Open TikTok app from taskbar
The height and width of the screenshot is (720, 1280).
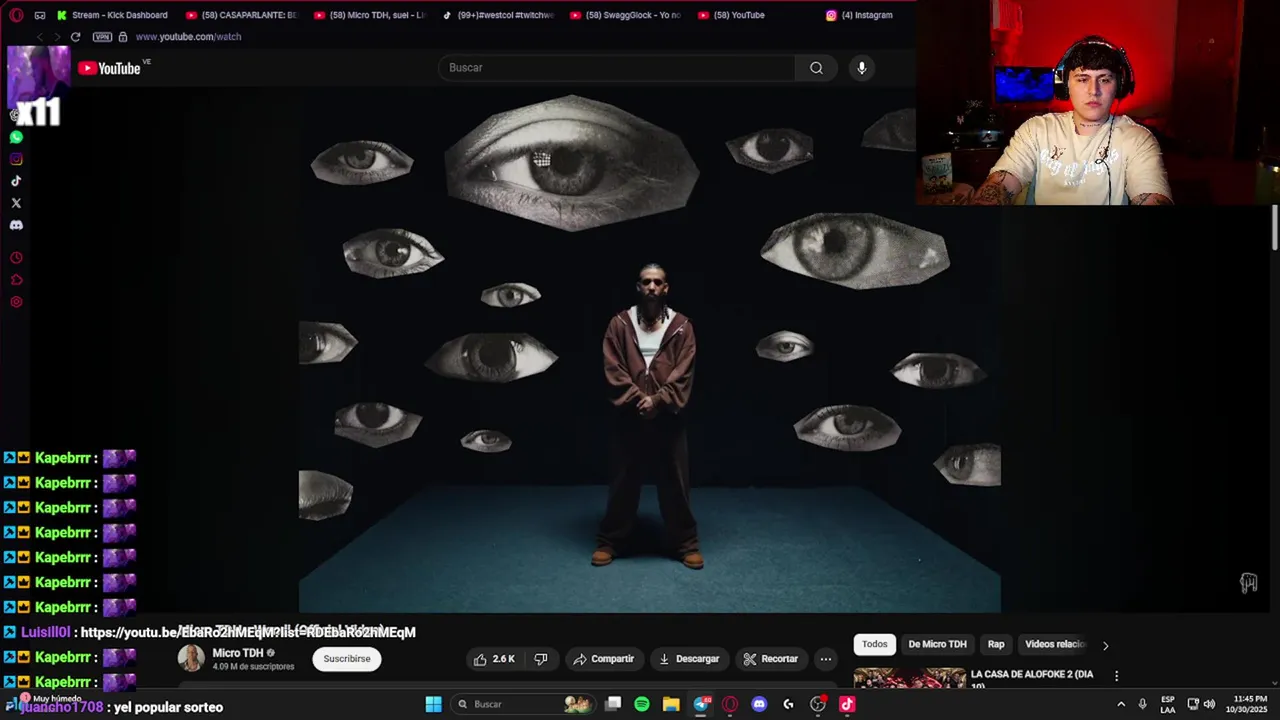click(847, 704)
